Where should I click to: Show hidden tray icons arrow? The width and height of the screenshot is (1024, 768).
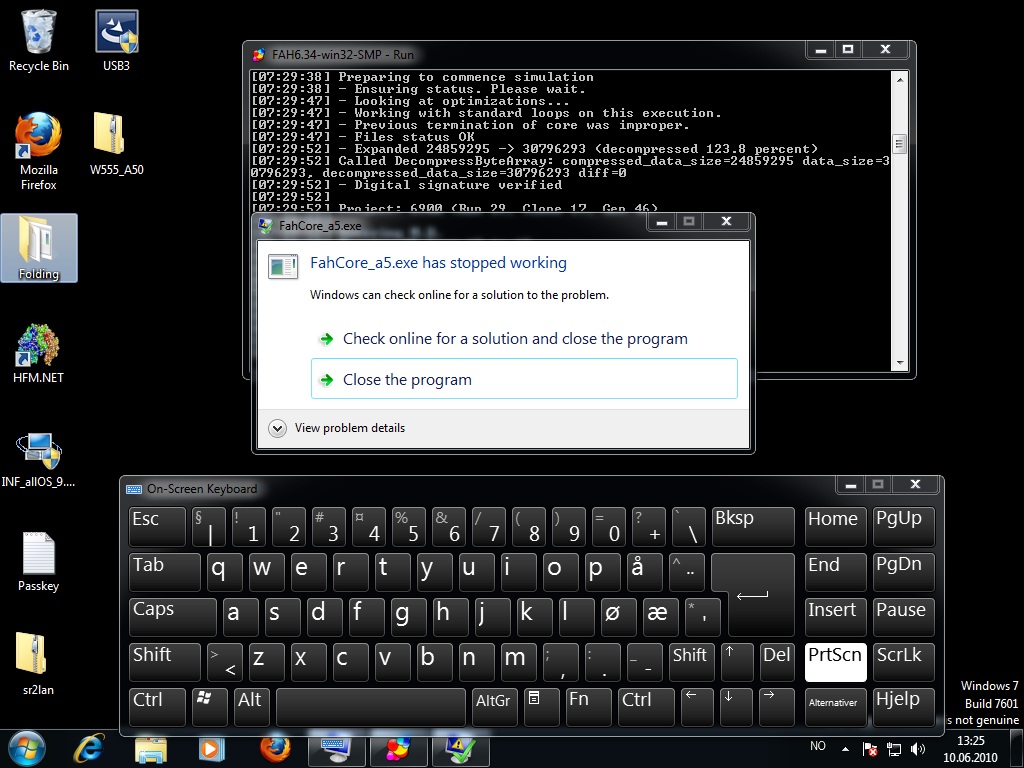point(846,749)
